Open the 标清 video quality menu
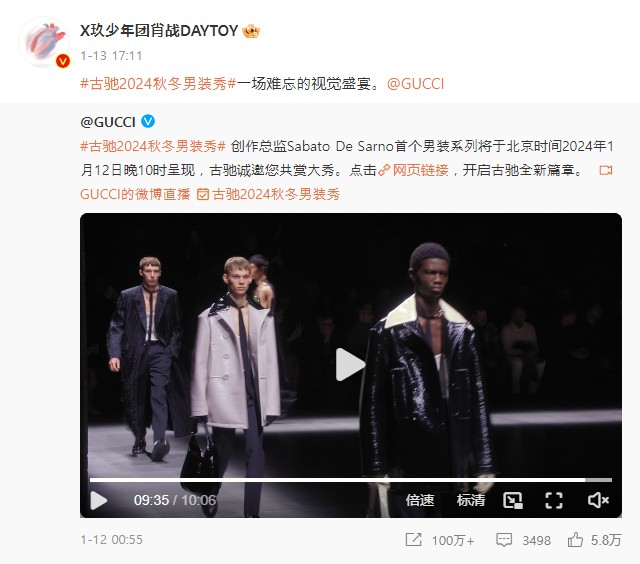 click(x=471, y=500)
